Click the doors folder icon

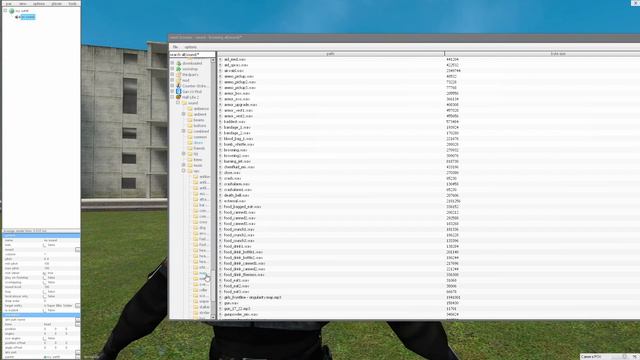tap(190, 143)
